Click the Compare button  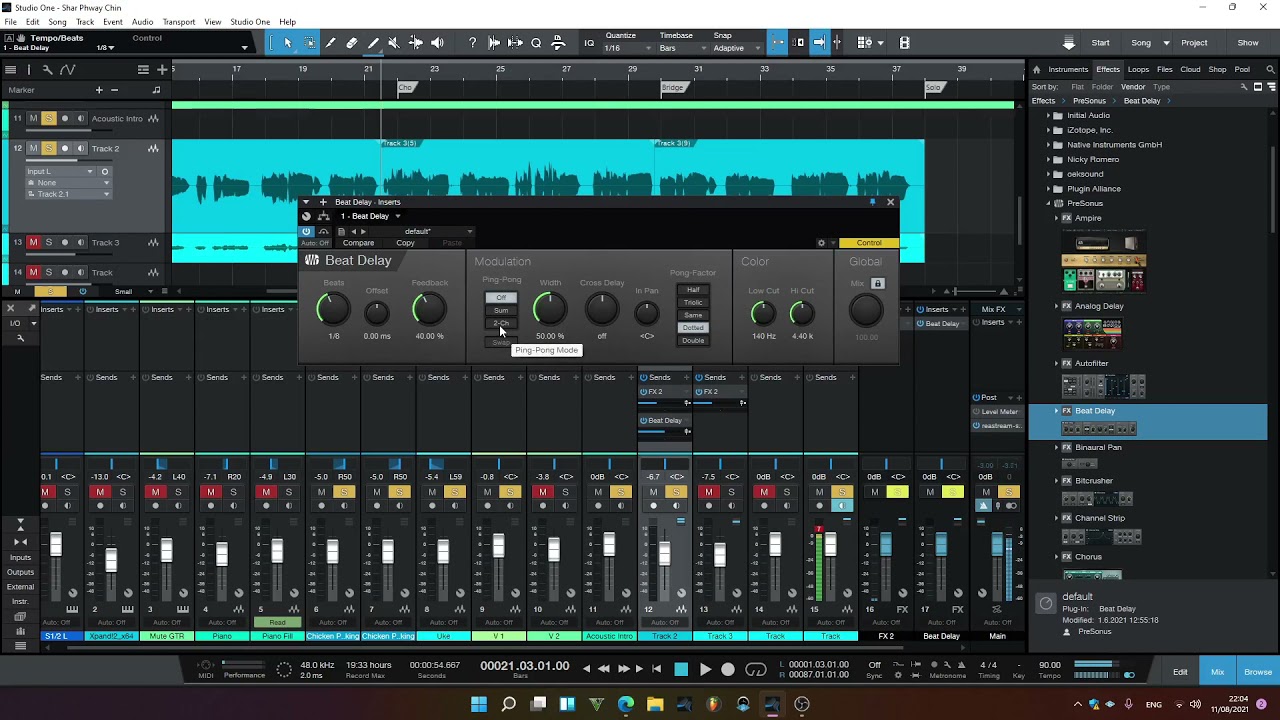click(358, 243)
